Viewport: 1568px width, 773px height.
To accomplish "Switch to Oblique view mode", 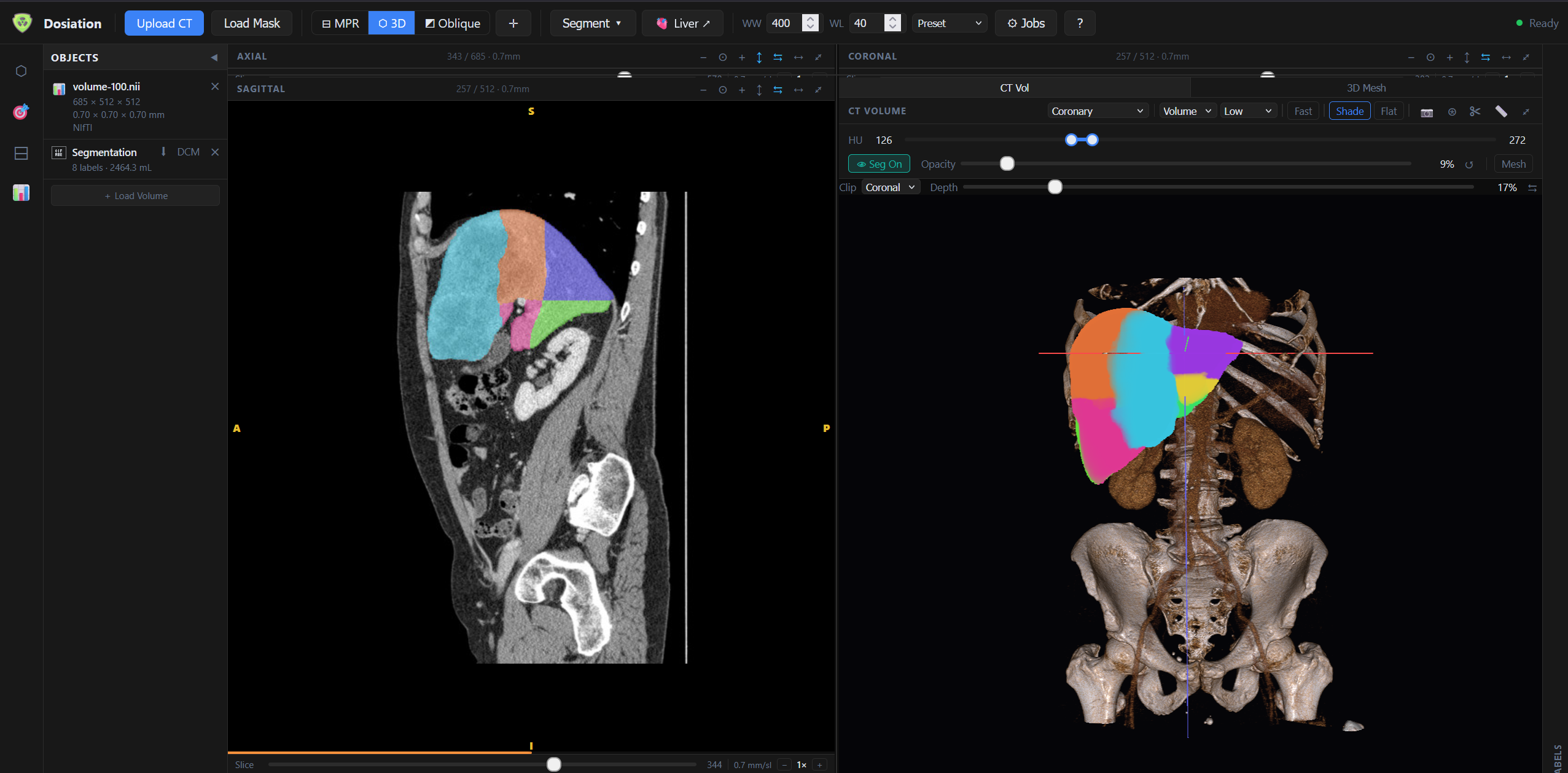I will coord(453,23).
